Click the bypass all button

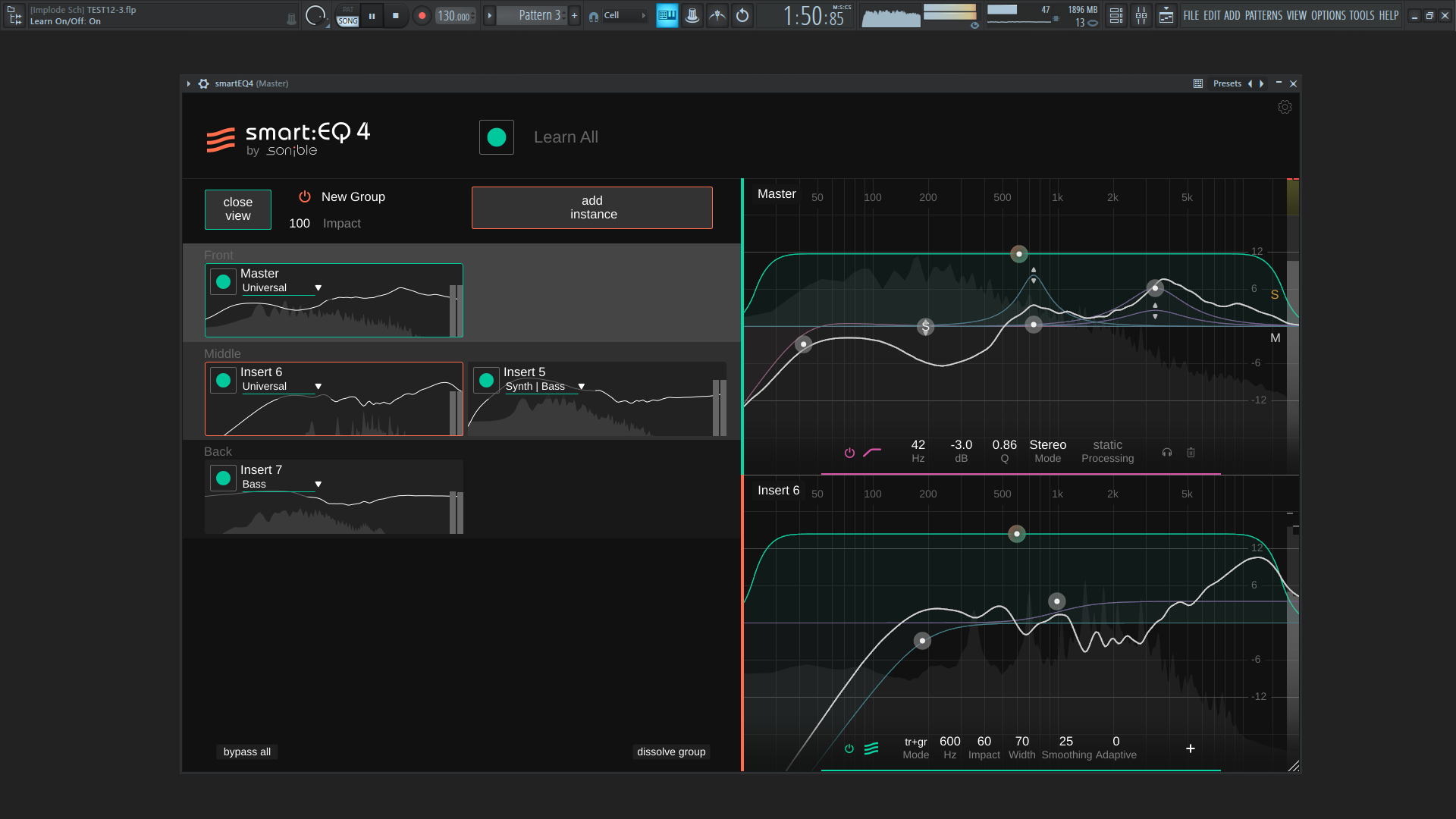247,752
